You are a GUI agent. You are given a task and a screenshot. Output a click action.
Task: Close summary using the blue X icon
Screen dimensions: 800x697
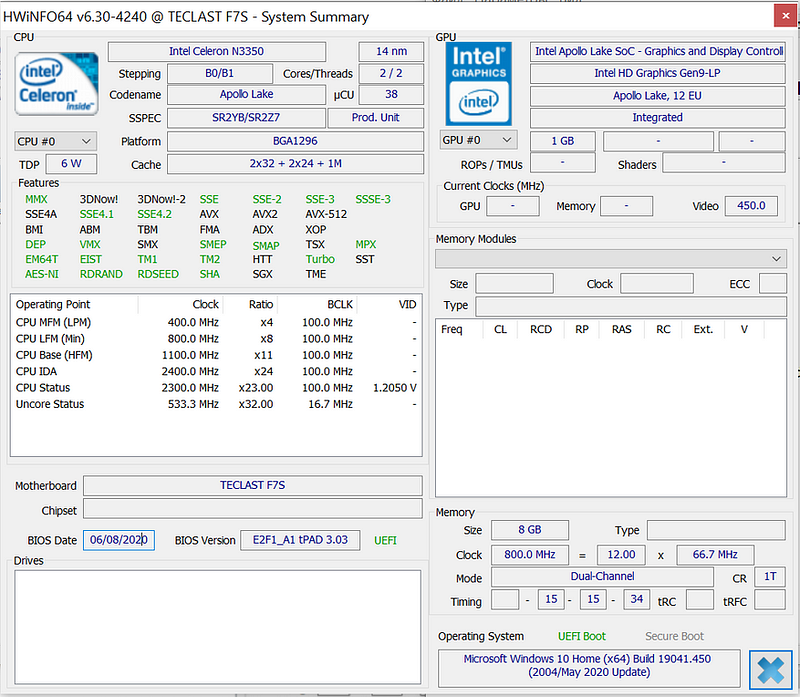769,670
